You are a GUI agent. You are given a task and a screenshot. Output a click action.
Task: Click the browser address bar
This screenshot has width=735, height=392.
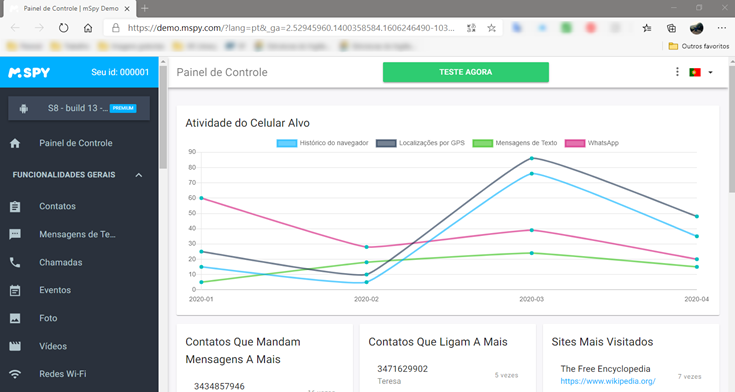[x=291, y=28]
